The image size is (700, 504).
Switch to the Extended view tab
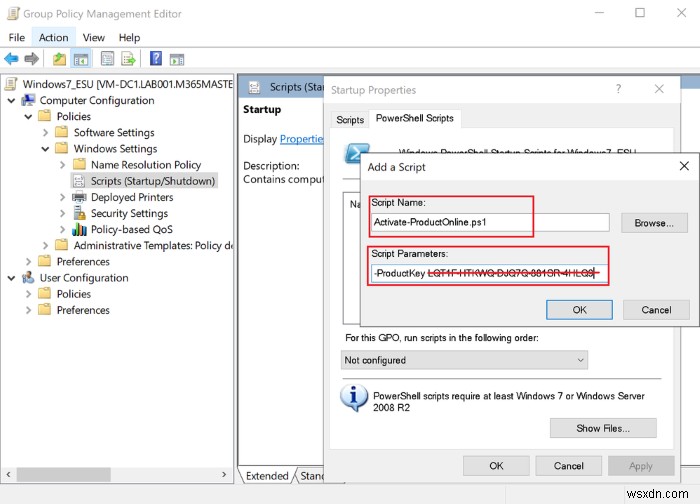pos(267,476)
